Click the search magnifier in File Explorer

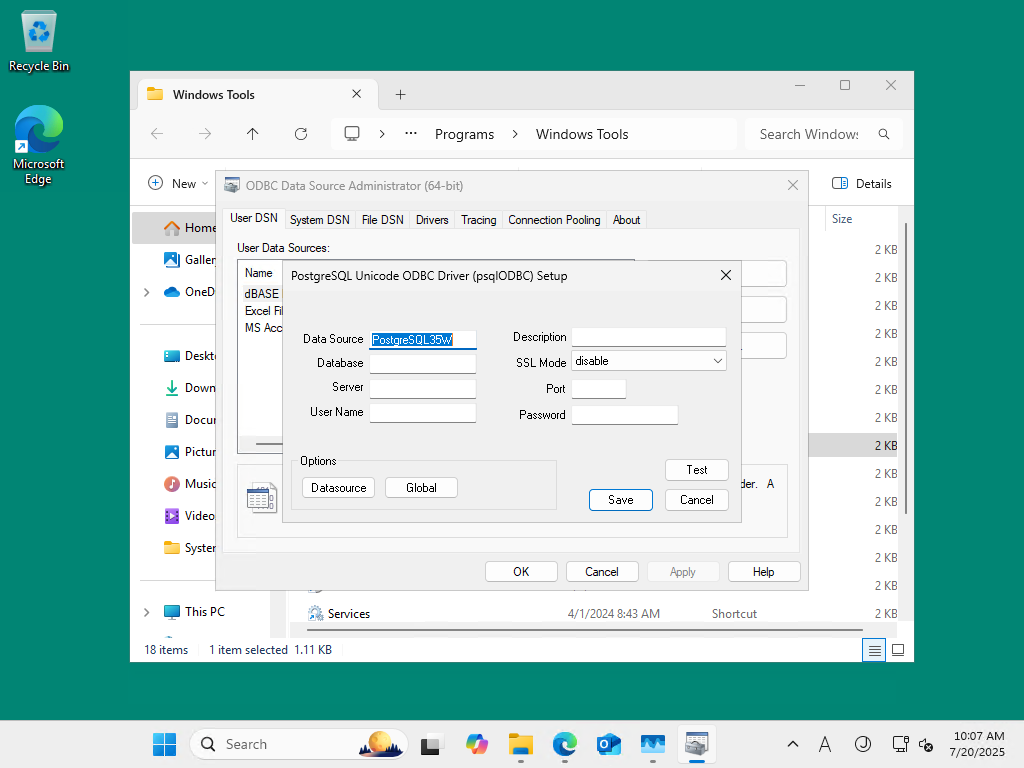click(x=884, y=134)
